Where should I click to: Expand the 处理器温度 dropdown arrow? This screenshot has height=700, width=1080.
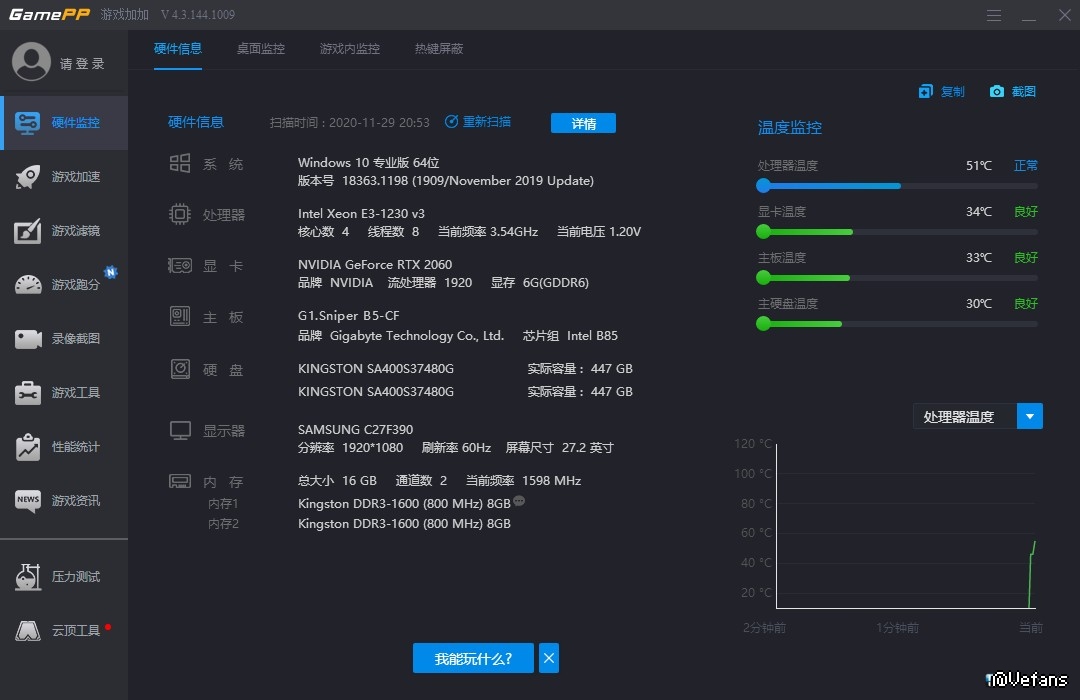pos(1030,416)
